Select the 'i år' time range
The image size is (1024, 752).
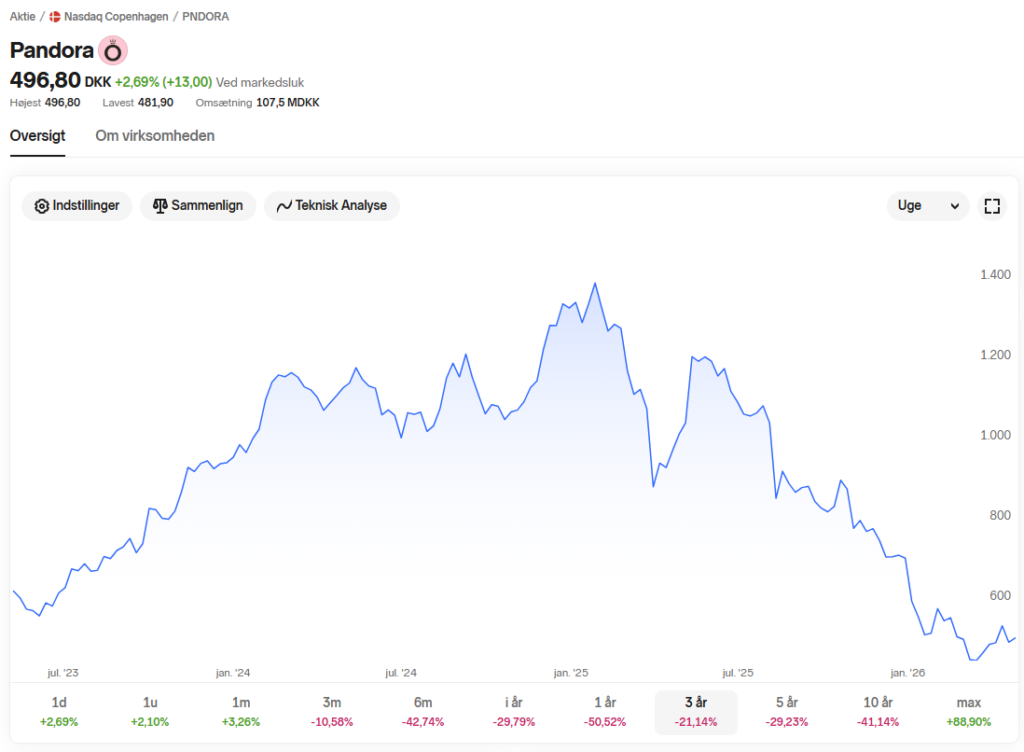pos(514,712)
